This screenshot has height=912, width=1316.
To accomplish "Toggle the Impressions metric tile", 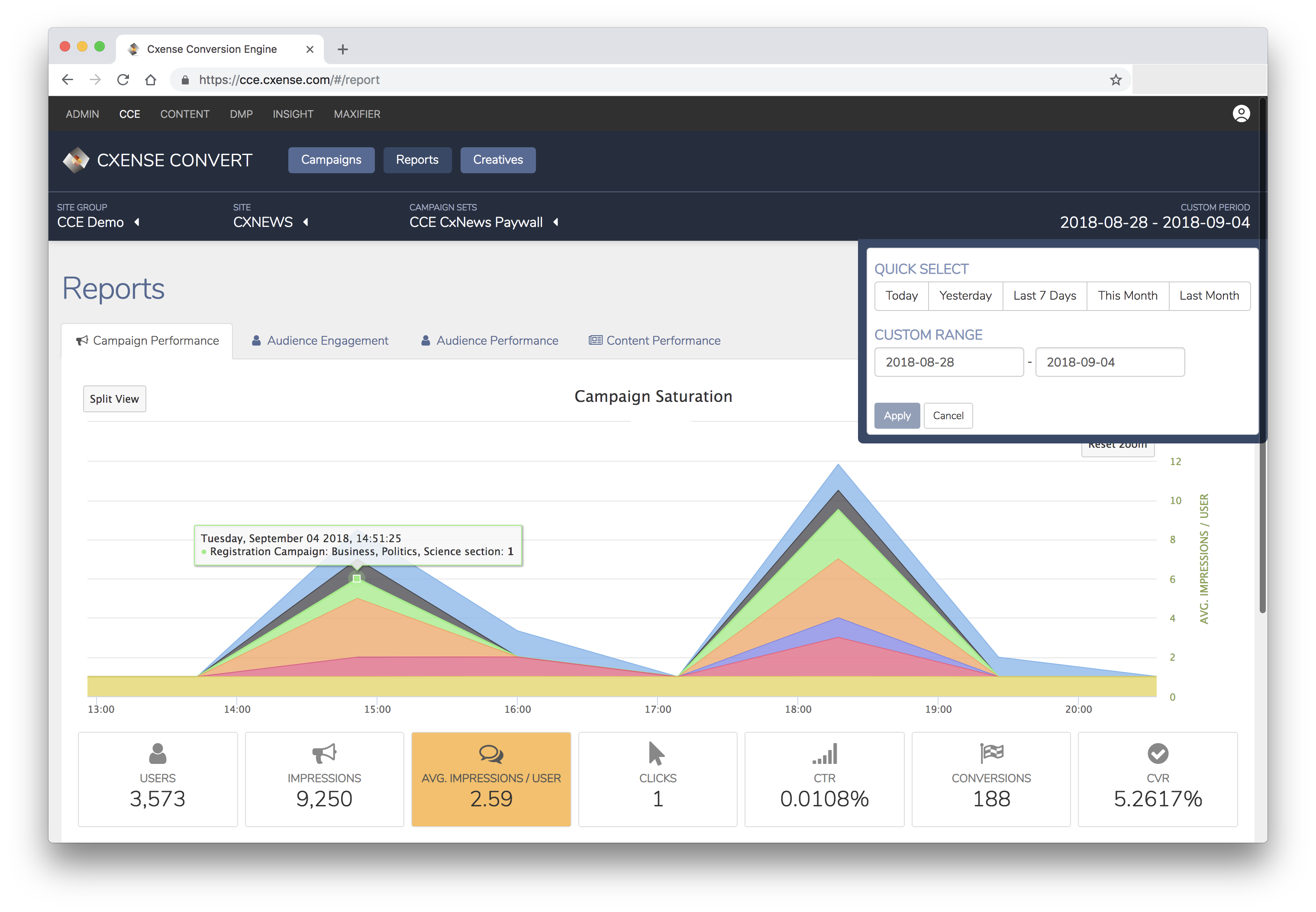I will (324, 779).
